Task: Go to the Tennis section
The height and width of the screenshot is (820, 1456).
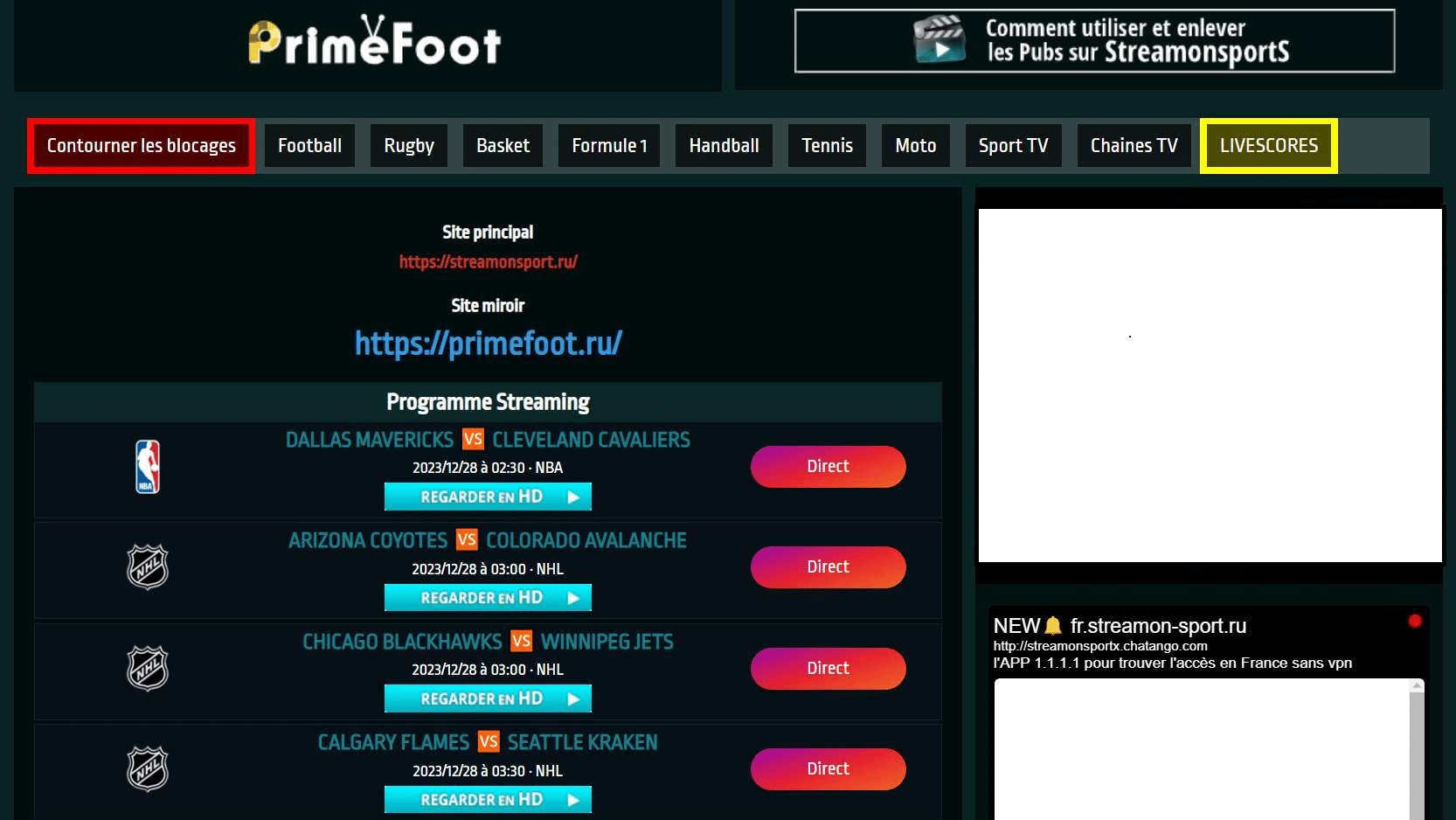Action: tap(827, 146)
